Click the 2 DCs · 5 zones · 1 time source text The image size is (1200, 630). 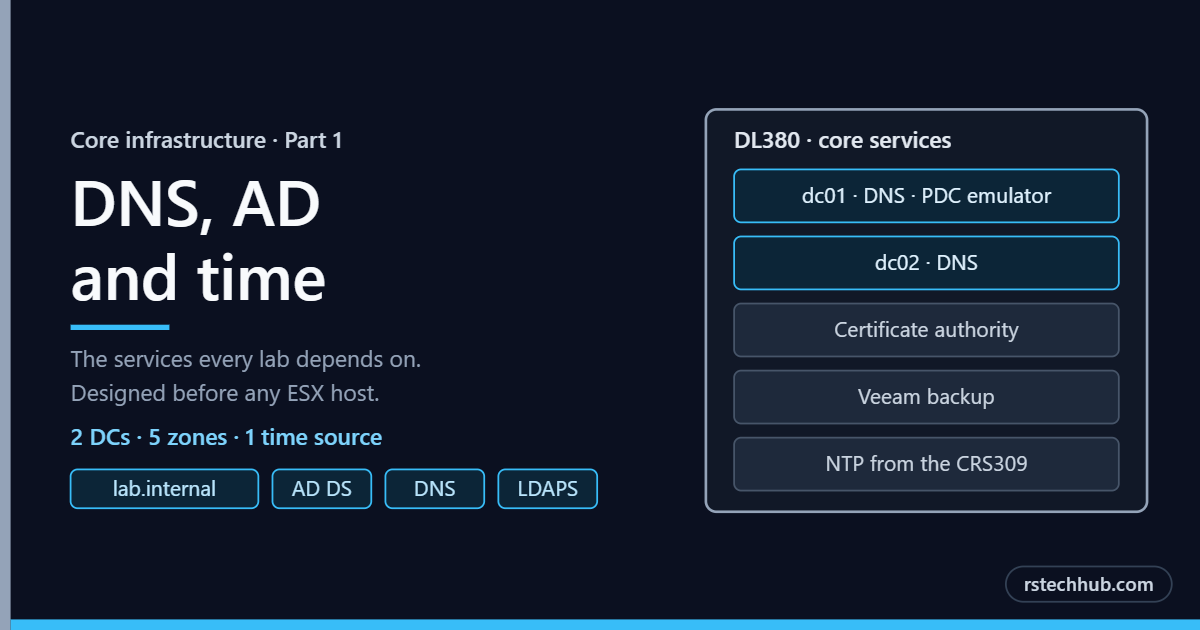pyautogui.click(x=226, y=437)
